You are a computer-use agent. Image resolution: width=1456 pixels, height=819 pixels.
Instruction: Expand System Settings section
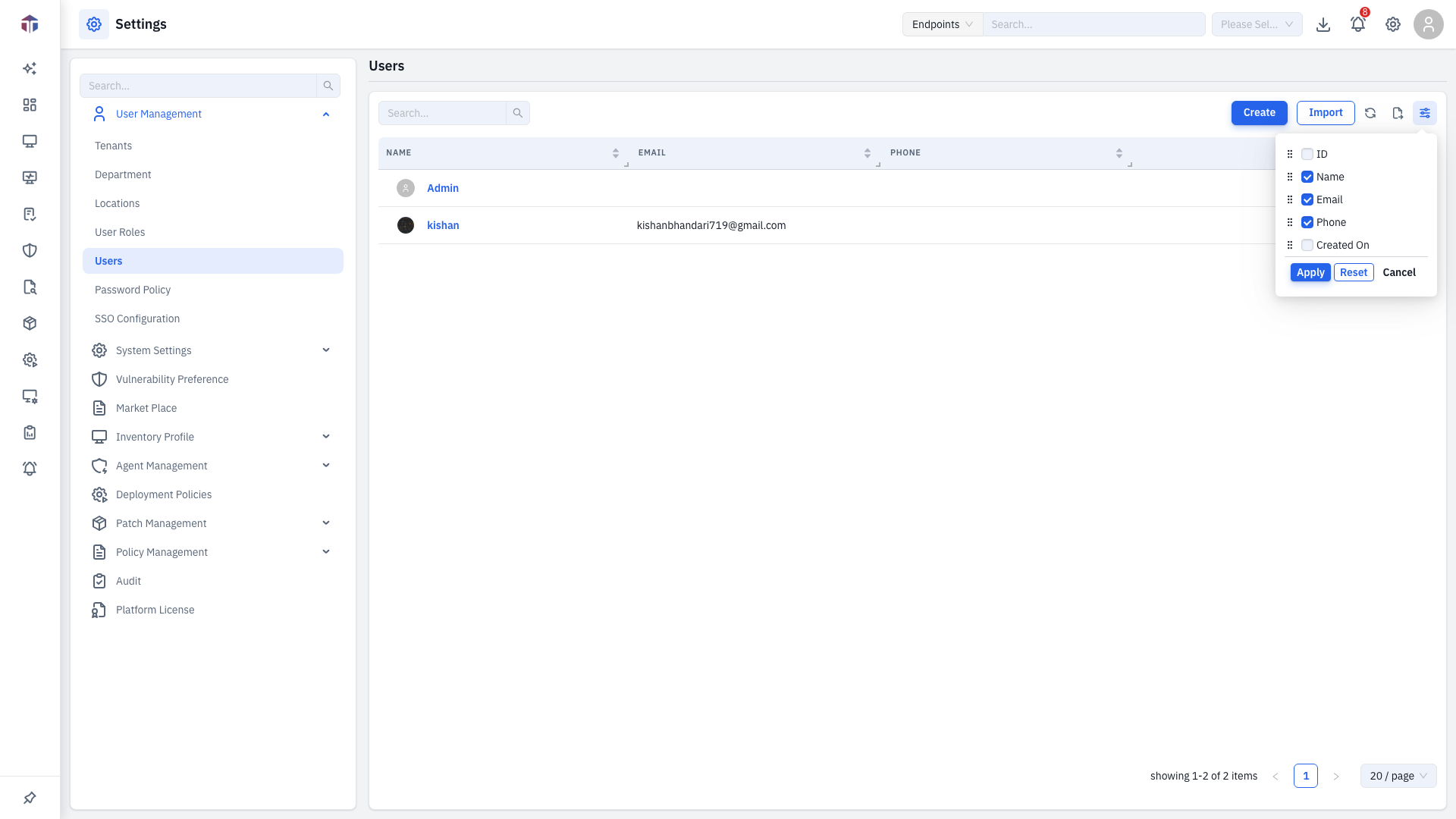pos(326,350)
